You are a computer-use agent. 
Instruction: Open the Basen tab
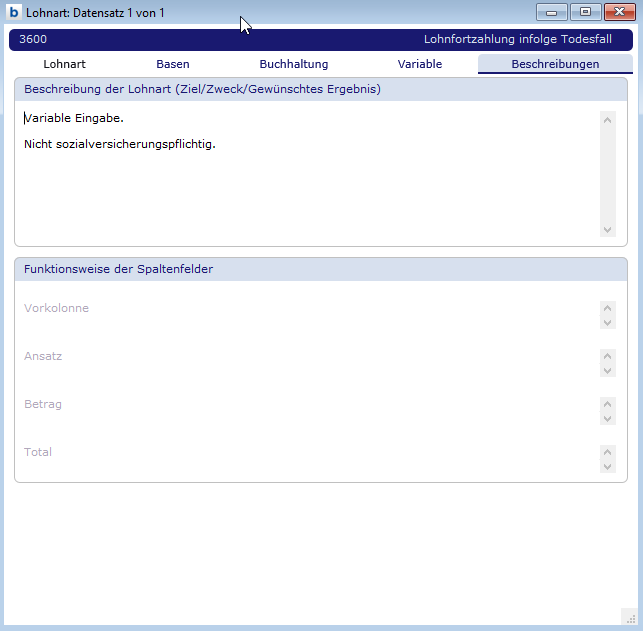[x=173, y=64]
